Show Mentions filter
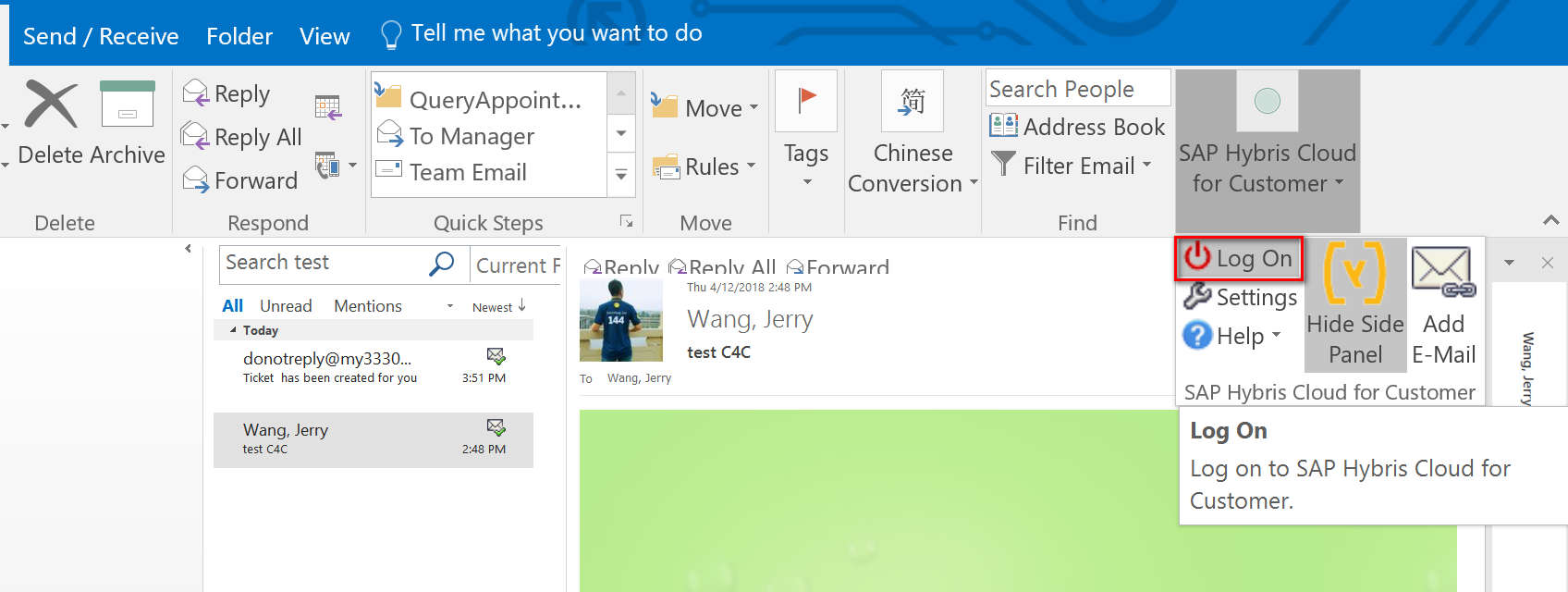Screen dimensions: 1568x592 click(367, 305)
